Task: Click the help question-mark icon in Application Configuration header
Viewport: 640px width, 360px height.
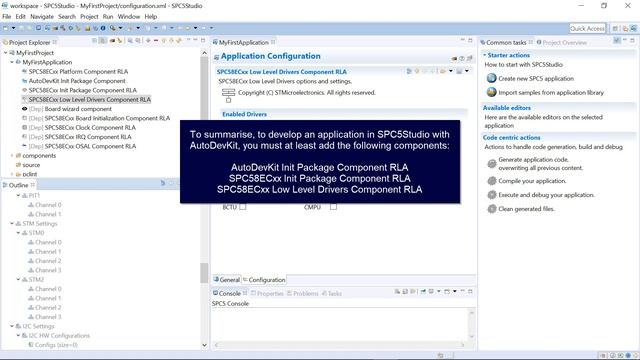Action: [462, 58]
